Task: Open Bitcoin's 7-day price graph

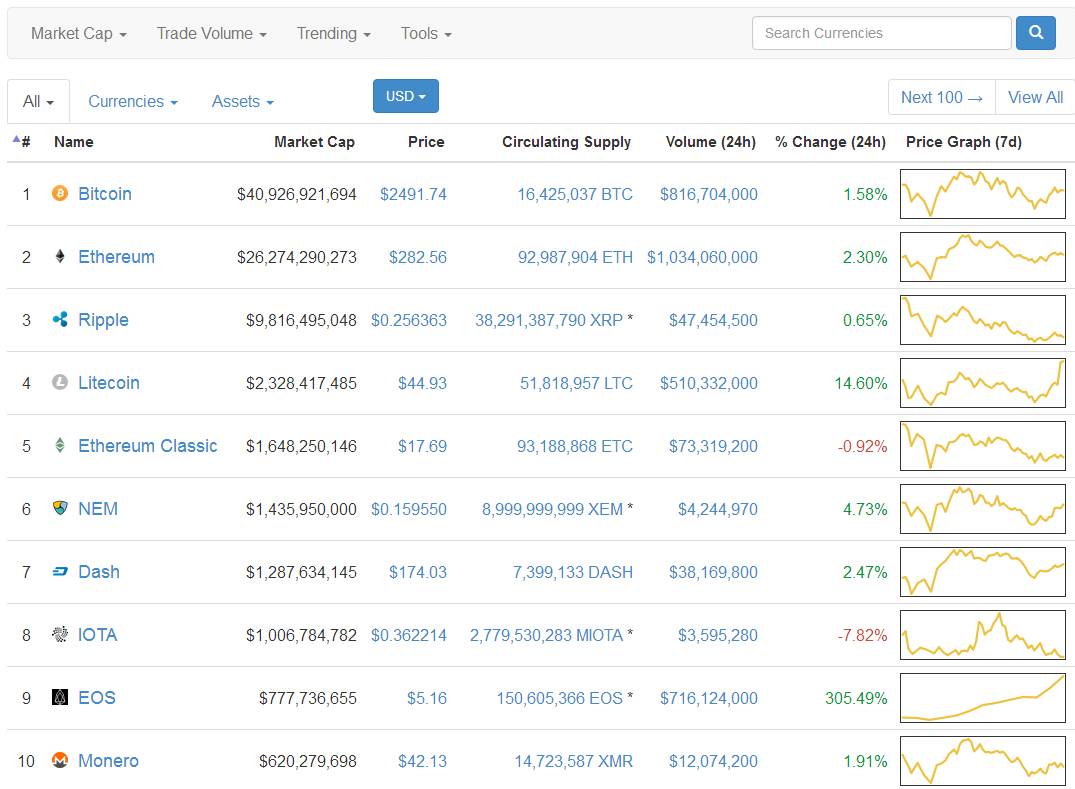Action: point(983,194)
